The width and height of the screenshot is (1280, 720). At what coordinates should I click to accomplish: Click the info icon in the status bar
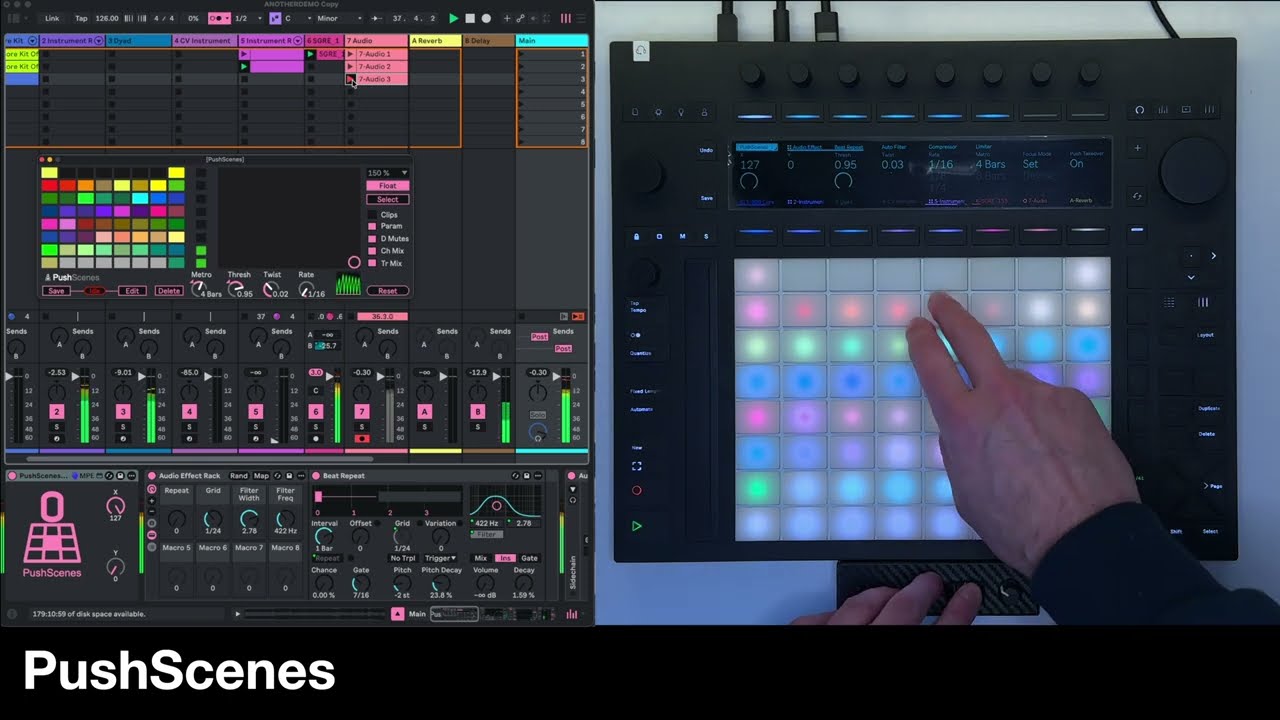tap(12, 614)
